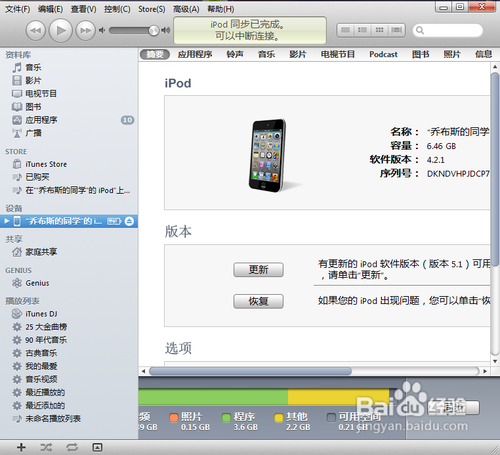Click the horizontal scrollbar right arrow
This screenshot has width=500, height=455.
[485, 371]
